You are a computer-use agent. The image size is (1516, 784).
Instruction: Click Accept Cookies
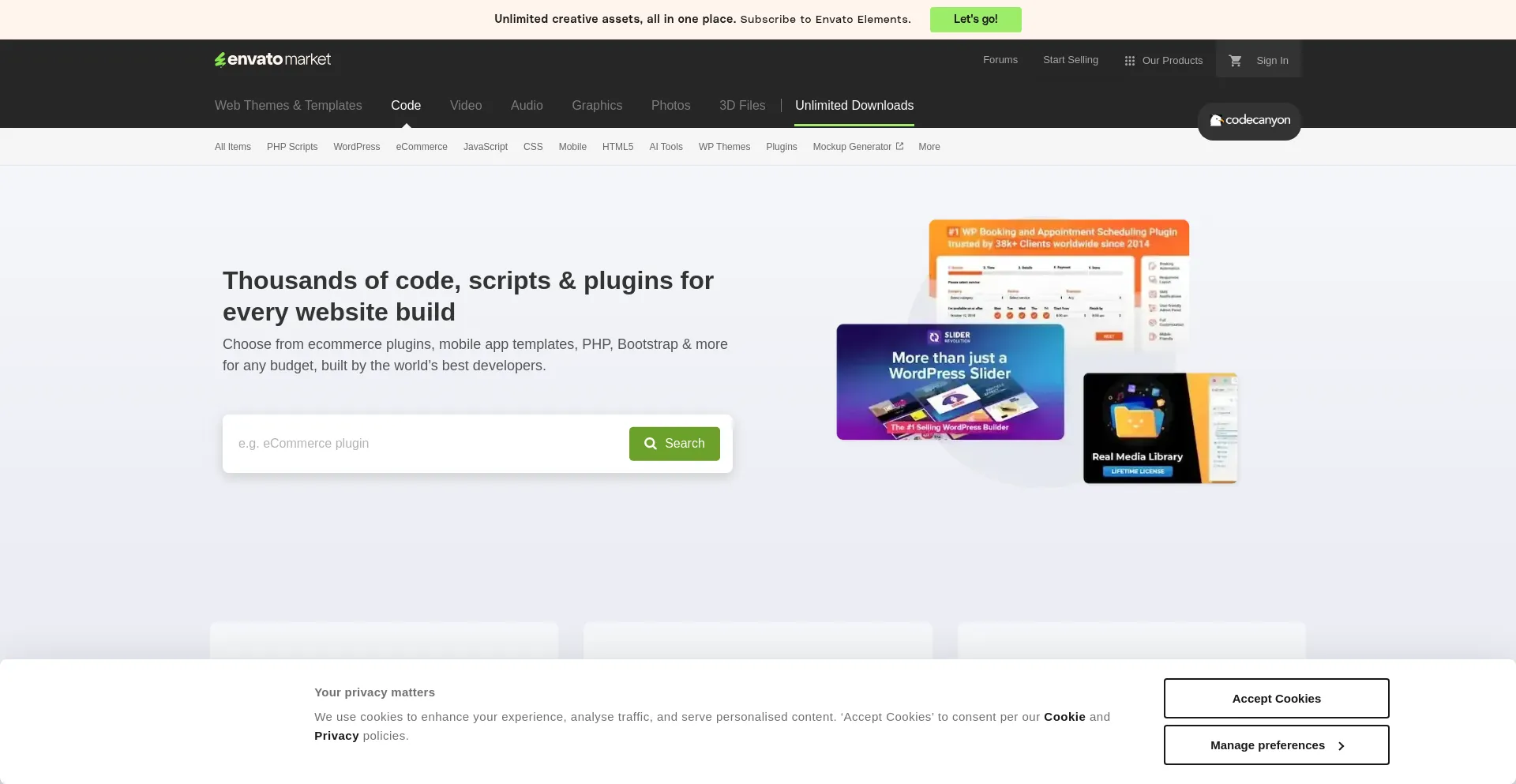pyautogui.click(x=1277, y=699)
